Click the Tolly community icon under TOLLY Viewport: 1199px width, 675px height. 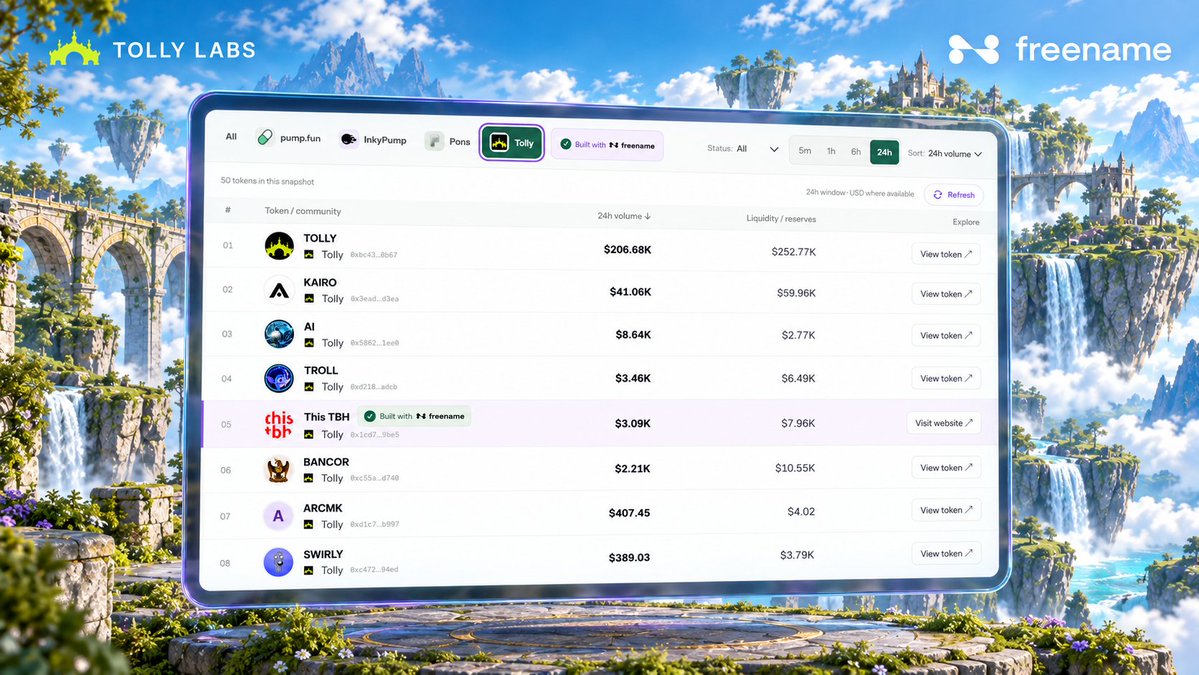309,255
